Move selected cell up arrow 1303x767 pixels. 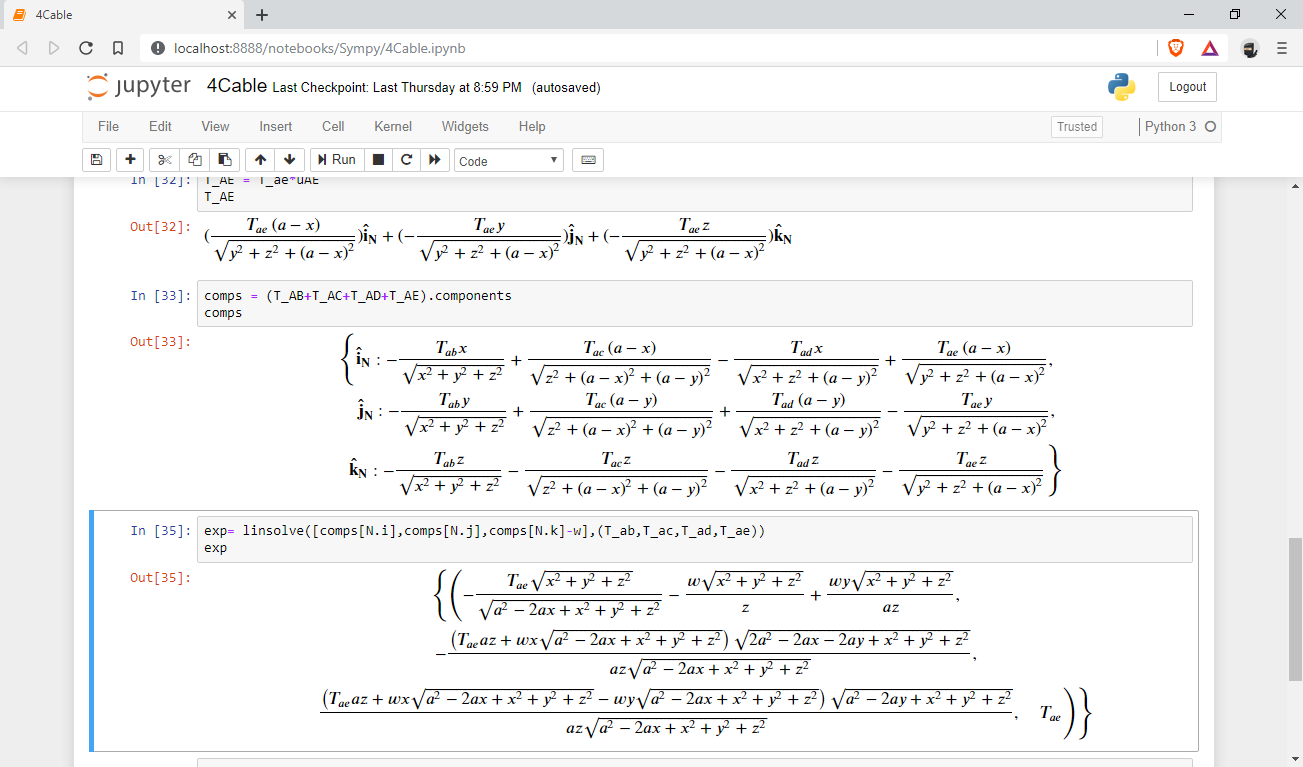(260, 160)
